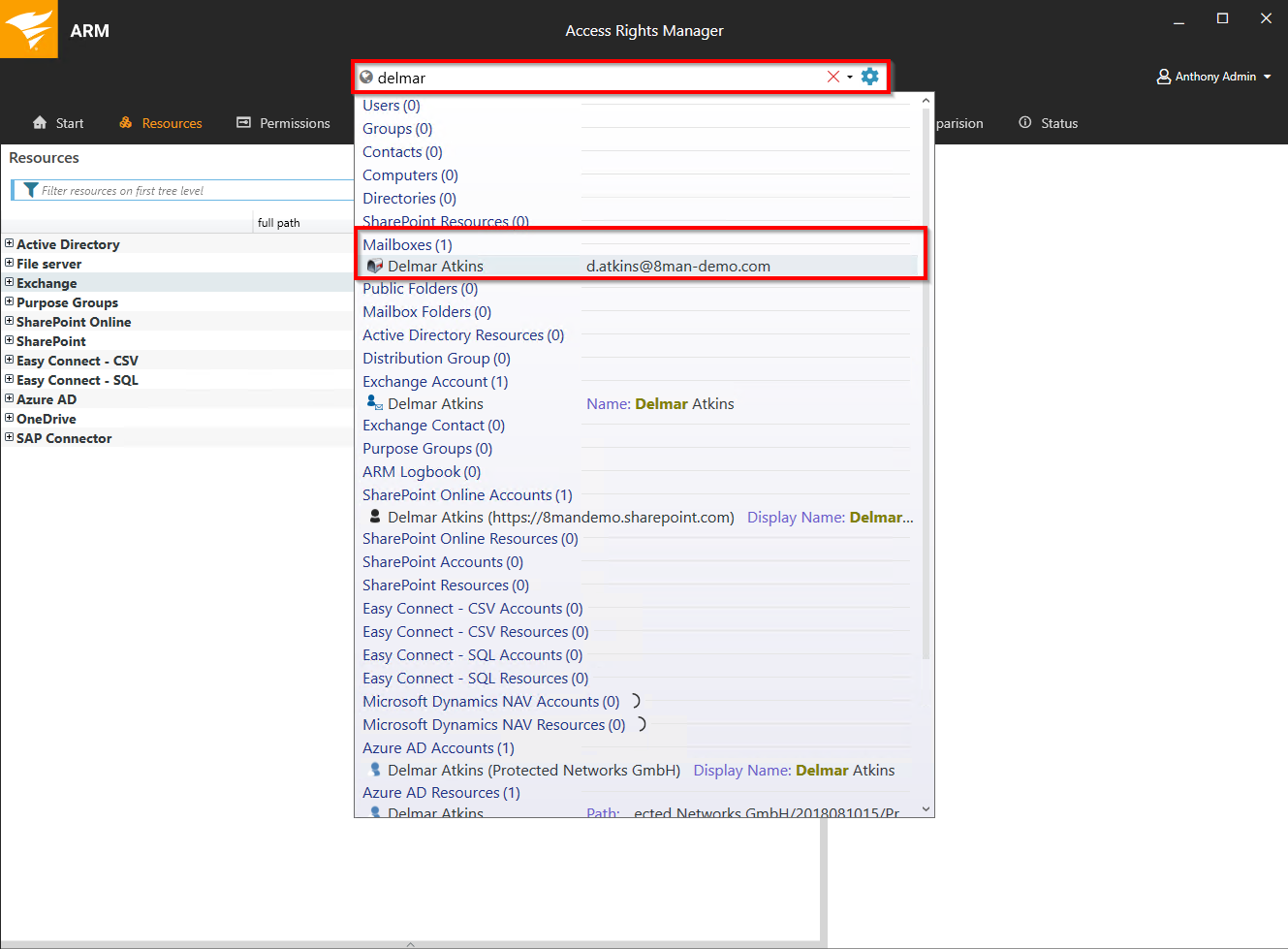This screenshot has width=1288, height=949.
Task: Click the SolarWinds ARM logo
Action: 29,29
